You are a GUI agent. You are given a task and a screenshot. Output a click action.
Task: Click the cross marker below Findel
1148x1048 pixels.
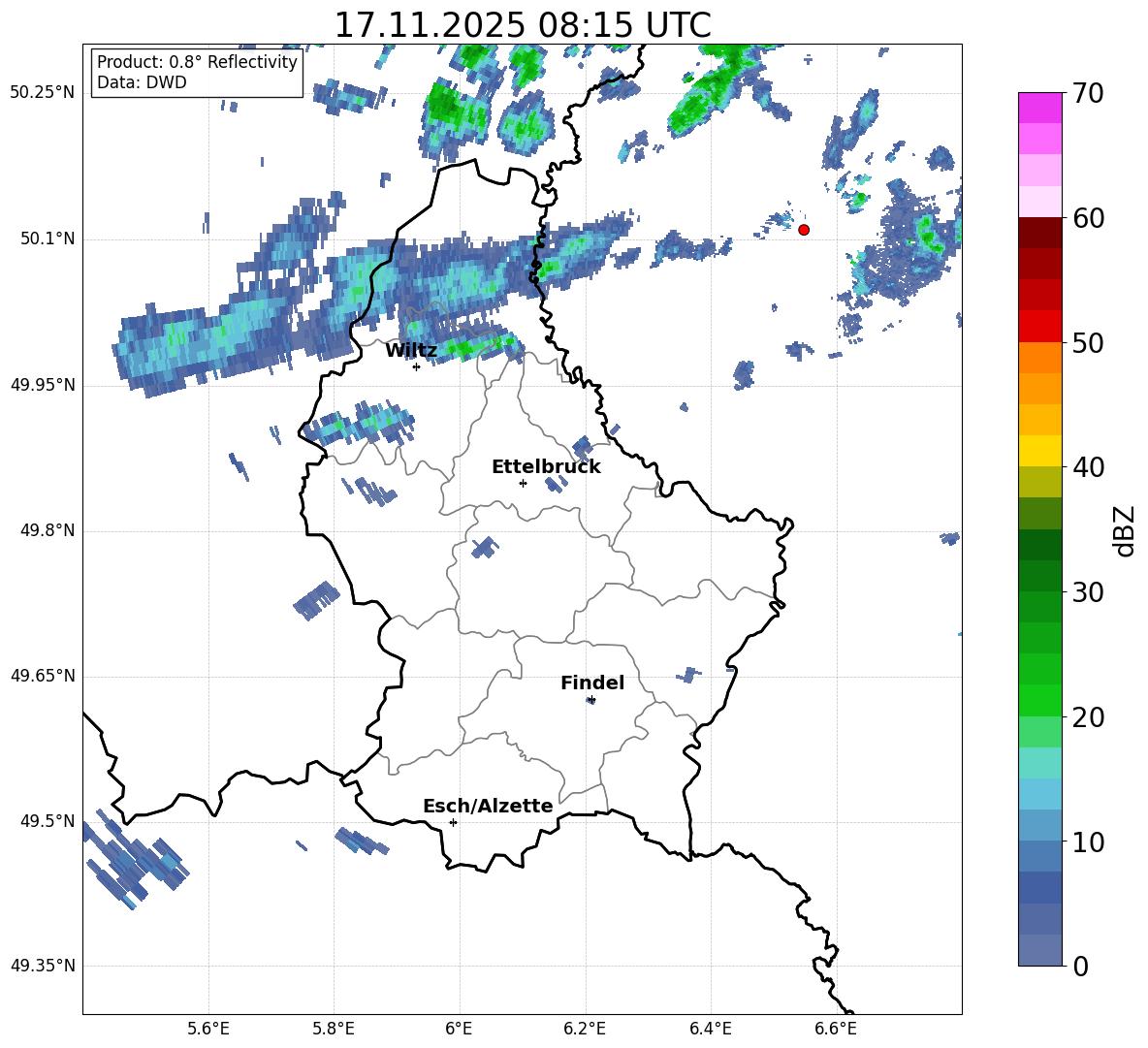coord(591,700)
